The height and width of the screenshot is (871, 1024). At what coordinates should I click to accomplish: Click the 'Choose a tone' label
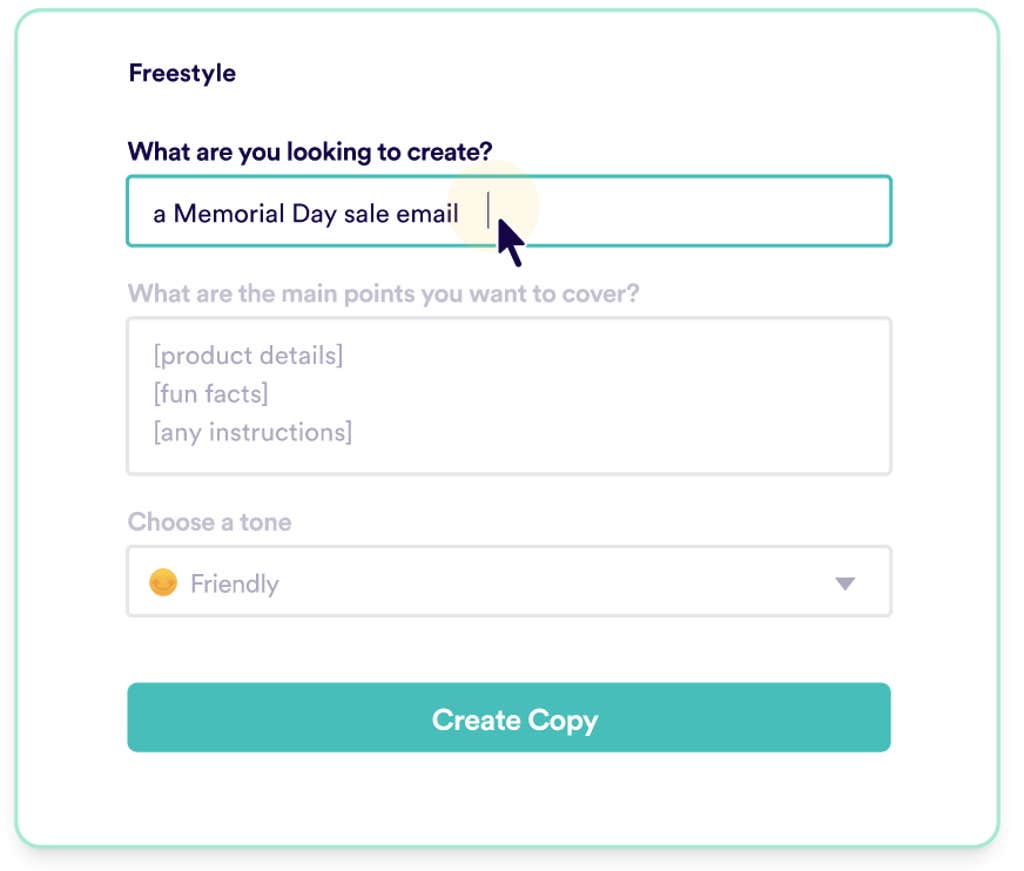[x=209, y=522]
